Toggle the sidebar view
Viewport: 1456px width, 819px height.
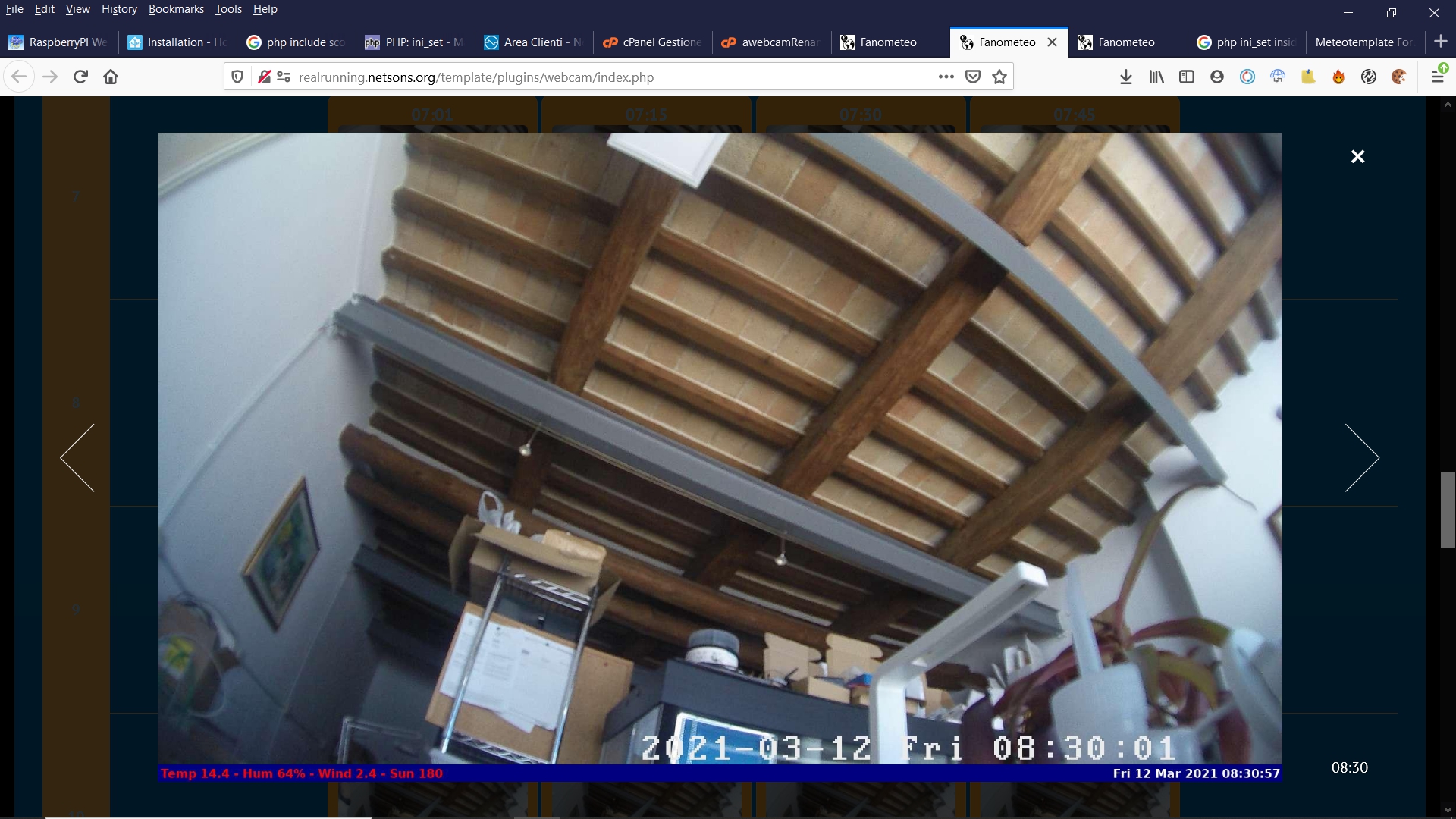click(x=1187, y=77)
